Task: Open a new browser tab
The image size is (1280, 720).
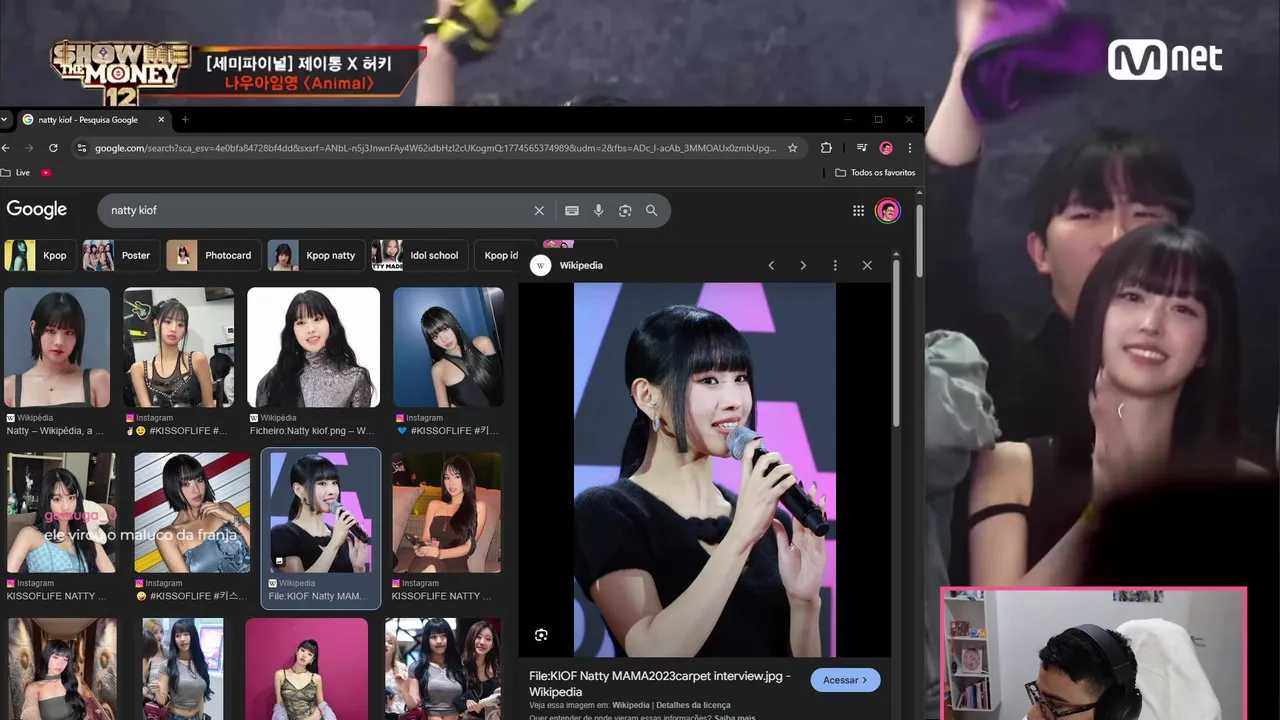Action: point(185,119)
